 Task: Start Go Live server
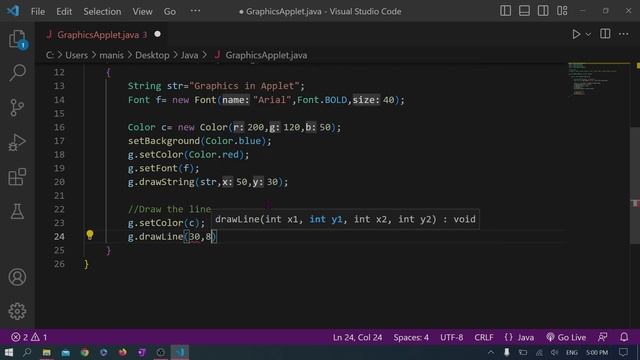pos(566,337)
